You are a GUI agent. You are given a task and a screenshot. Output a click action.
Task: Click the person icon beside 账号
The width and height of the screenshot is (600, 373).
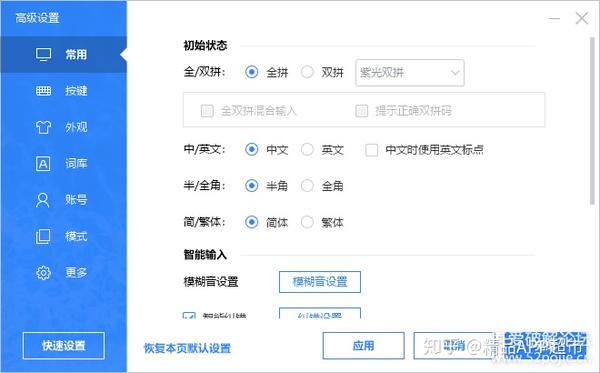(42, 200)
